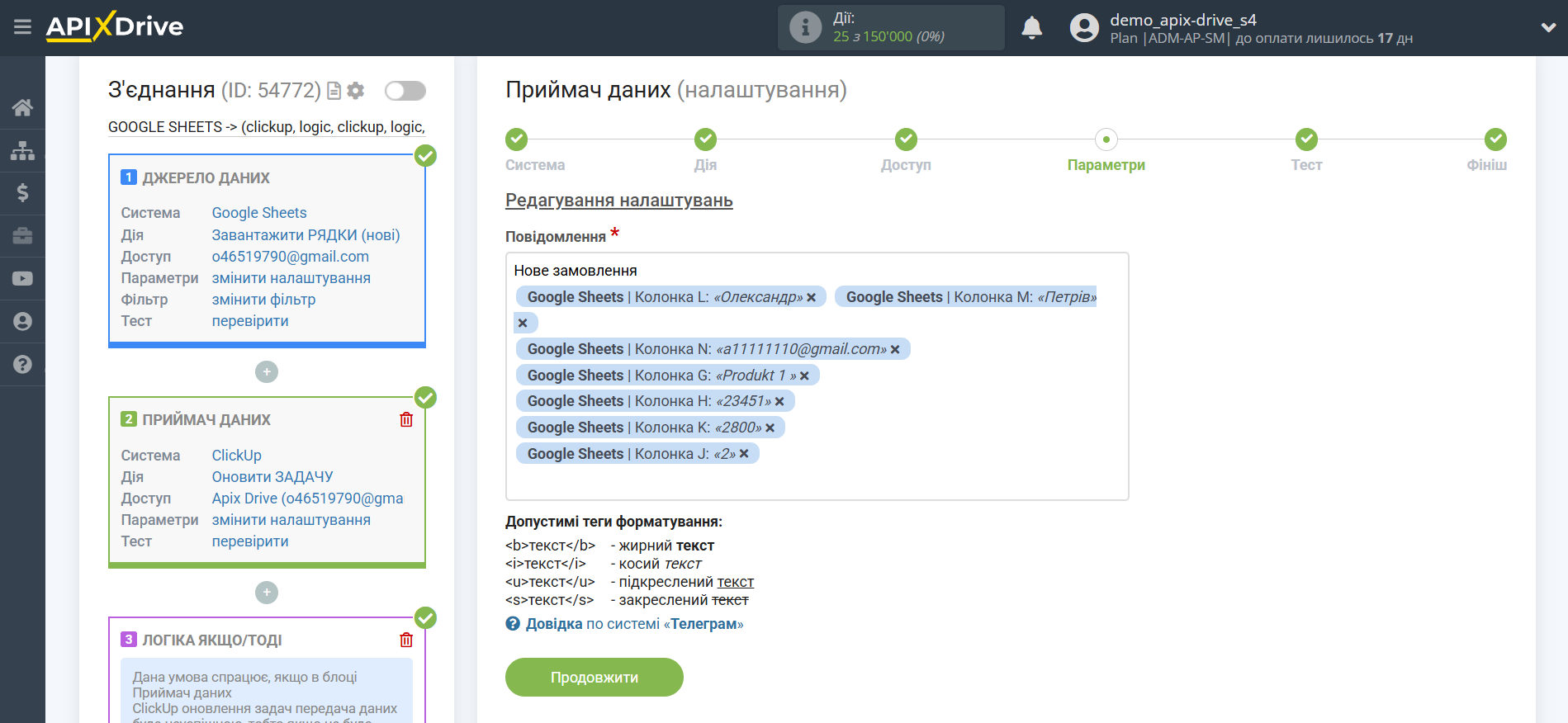Go to the Система step

[x=517, y=139]
